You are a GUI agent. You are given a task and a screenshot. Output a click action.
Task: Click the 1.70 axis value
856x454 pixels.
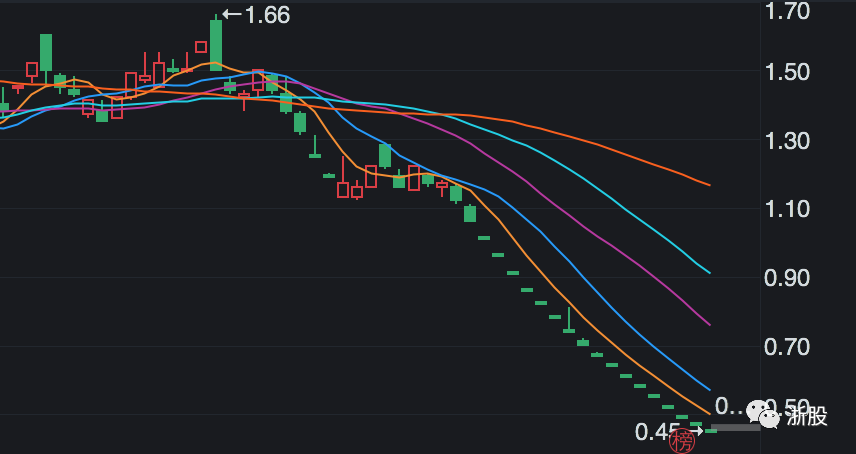pos(787,11)
